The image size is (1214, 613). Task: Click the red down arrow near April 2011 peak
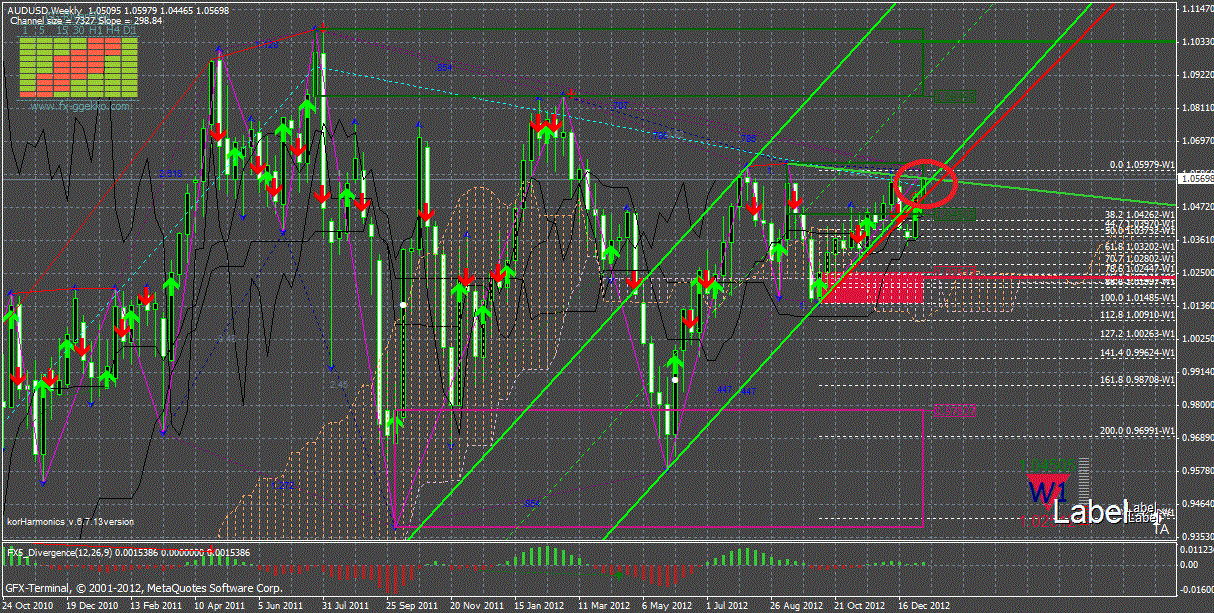(216, 132)
